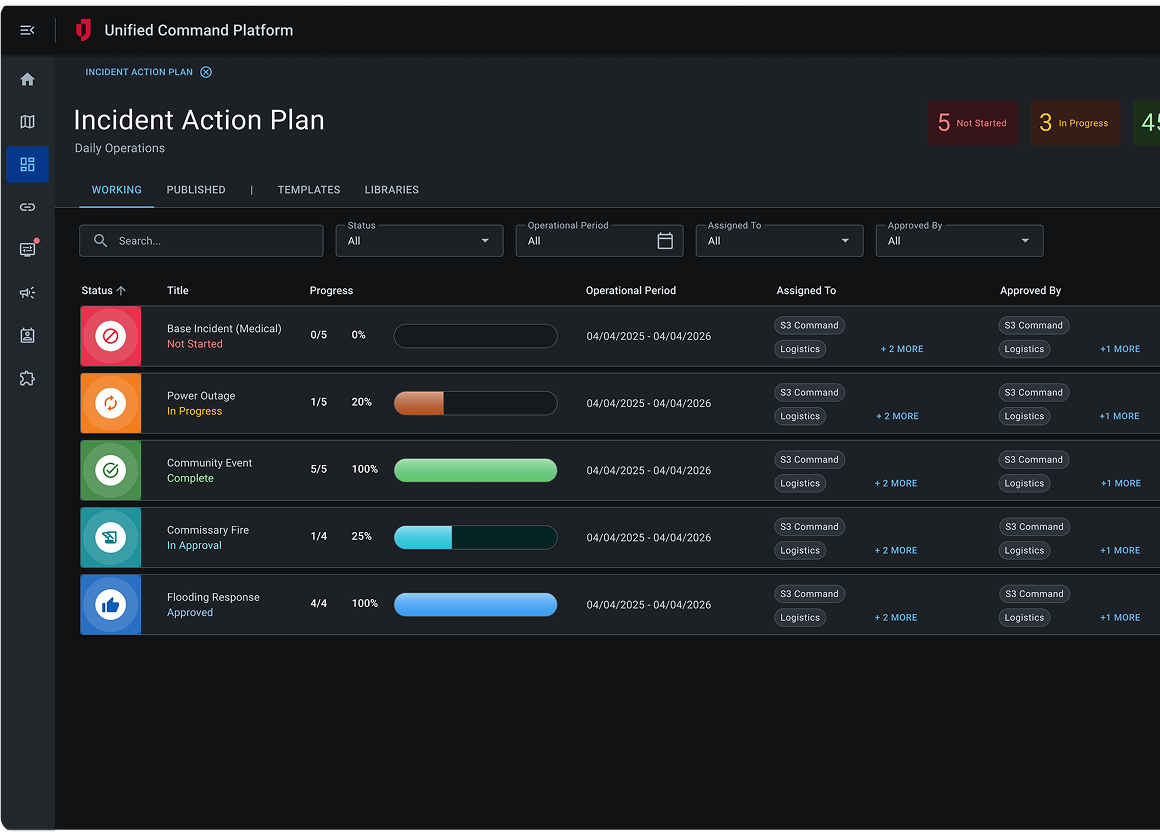Screen dimensions: 1160x833
Task: Open the Home icon in sidebar
Action: (27, 79)
